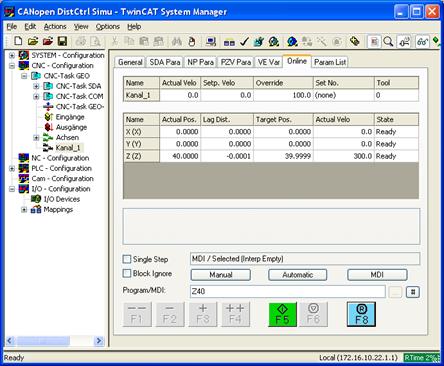
Task: Select the CNC-Task GEO- sub item
Action: pos(80,107)
